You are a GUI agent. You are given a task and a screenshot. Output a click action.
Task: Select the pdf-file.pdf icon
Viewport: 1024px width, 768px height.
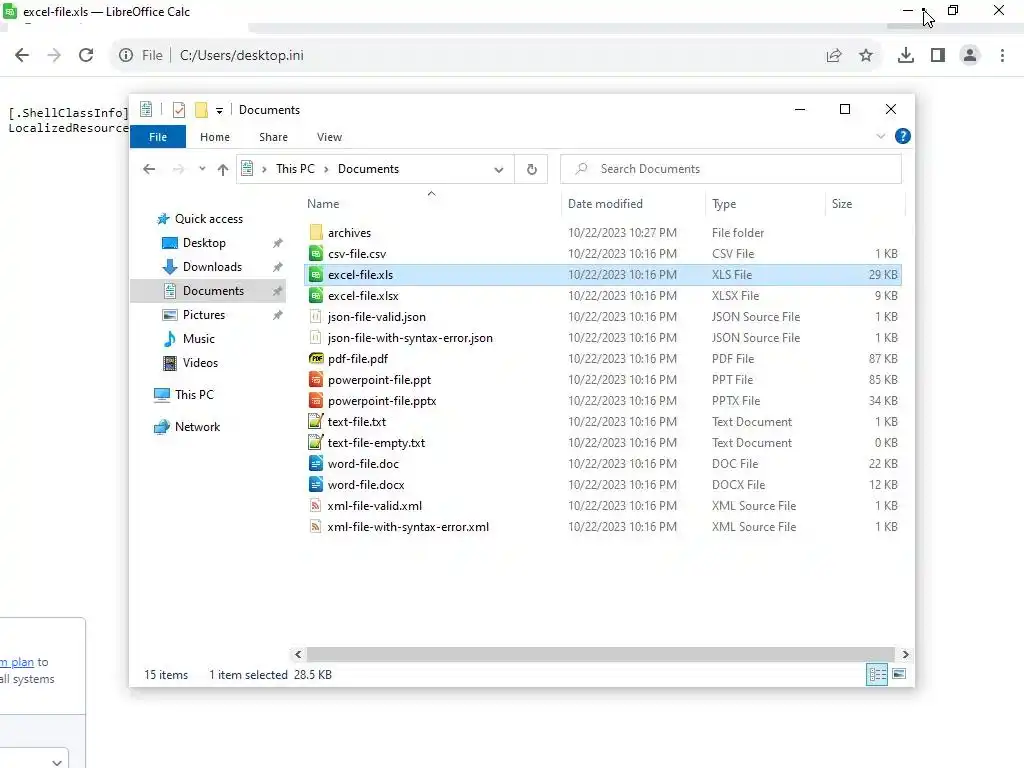point(315,359)
